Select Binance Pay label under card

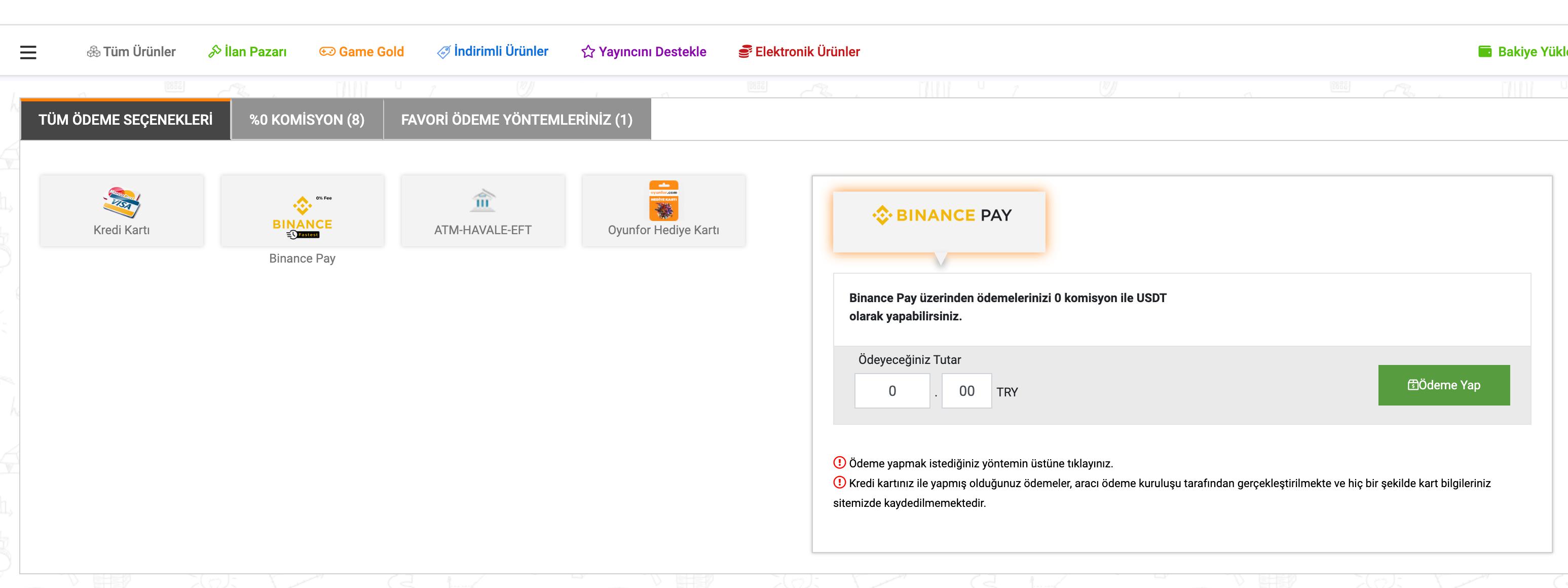[303, 259]
